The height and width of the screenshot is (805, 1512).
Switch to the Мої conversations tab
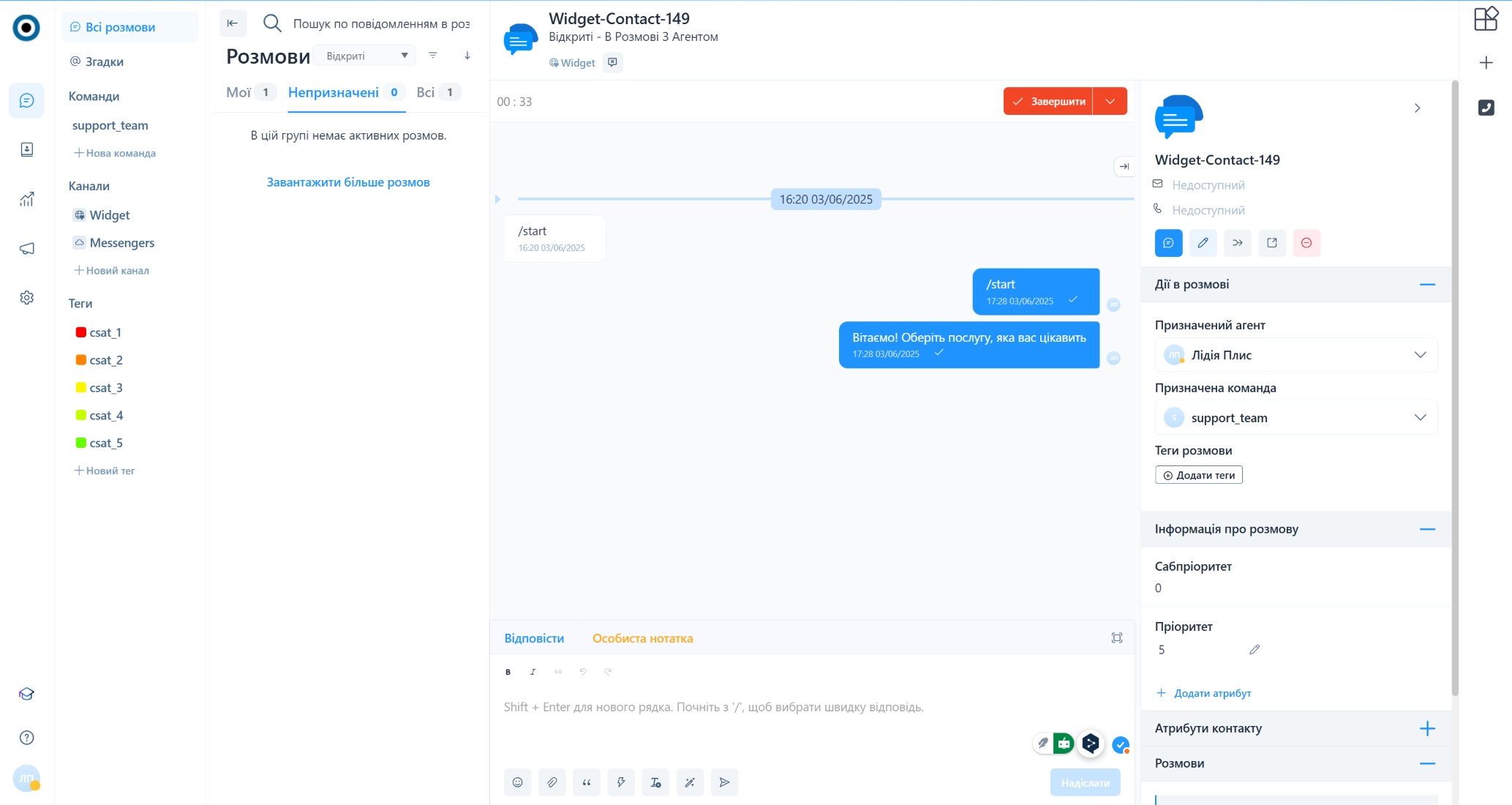[238, 92]
